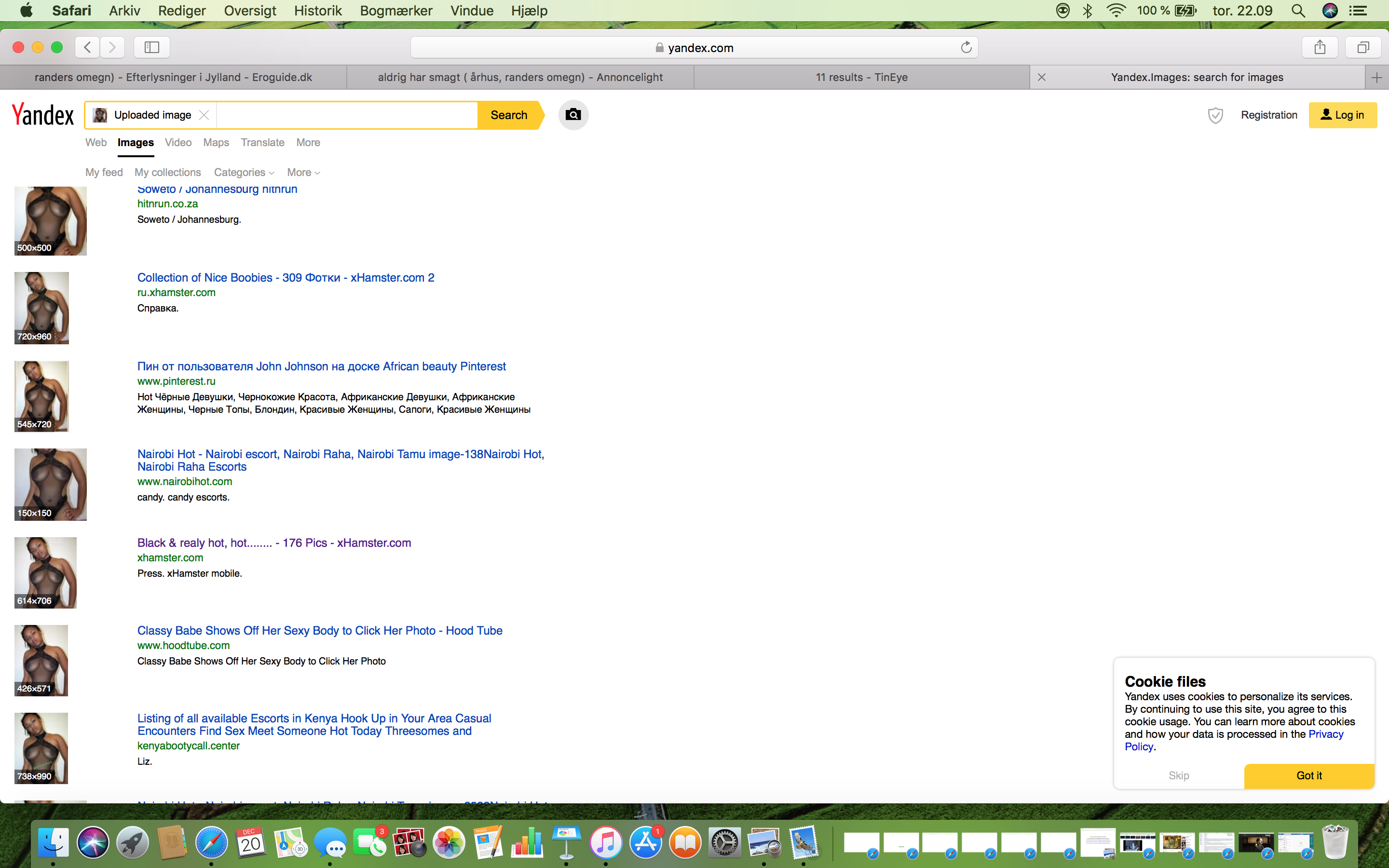Open My collections link
The width and height of the screenshot is (1389, 868).
pyautogui.click(x=168, y=172)
